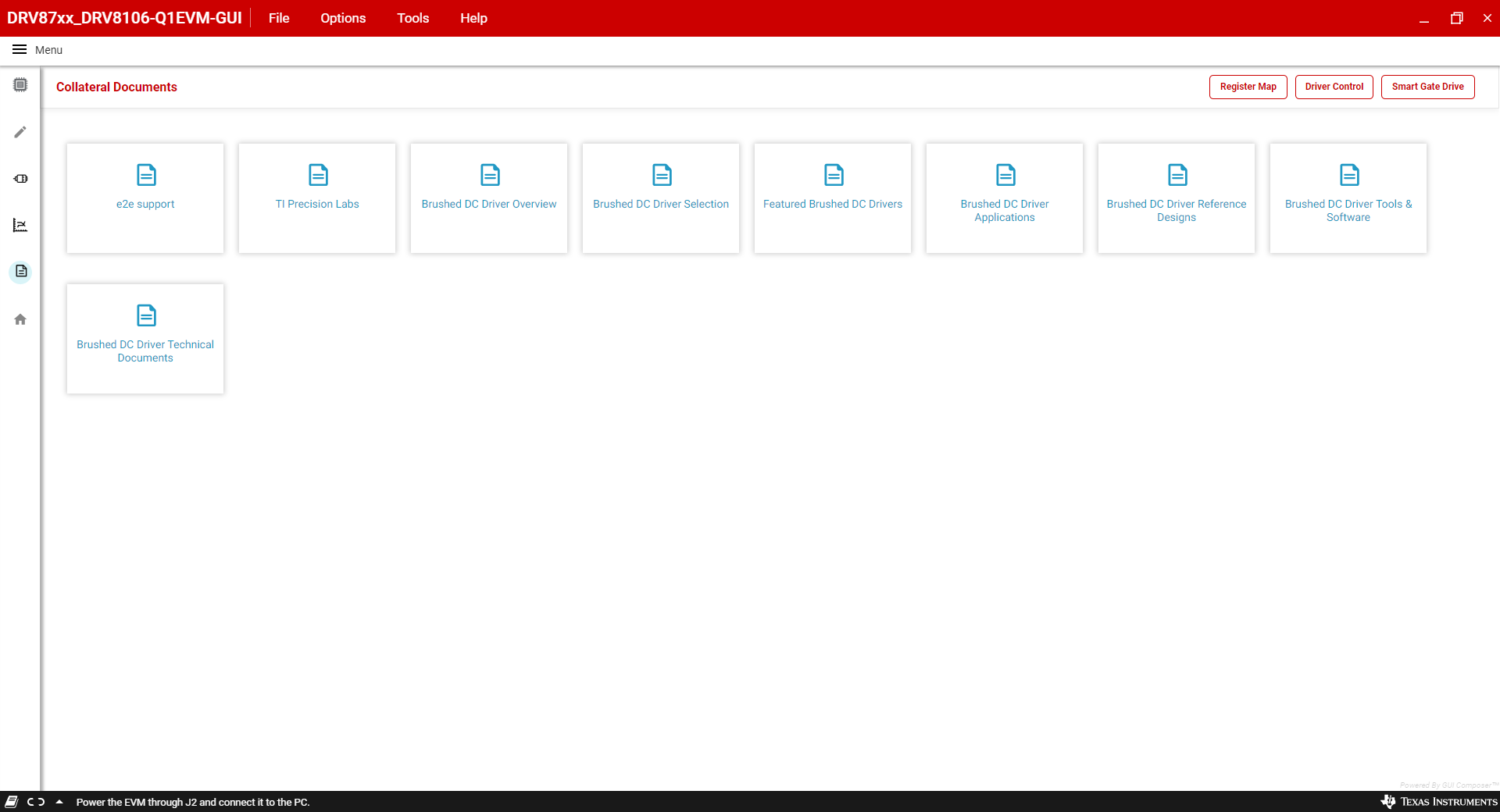The width and height of the screenshot is (1500, 812).
Task: Click the Menu label text
Action: 48,50
